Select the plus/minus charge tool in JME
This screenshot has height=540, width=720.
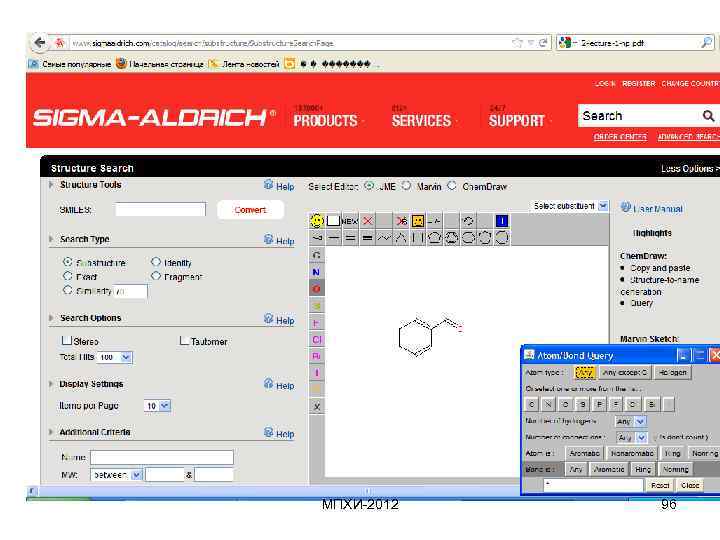tap(434, 221)
